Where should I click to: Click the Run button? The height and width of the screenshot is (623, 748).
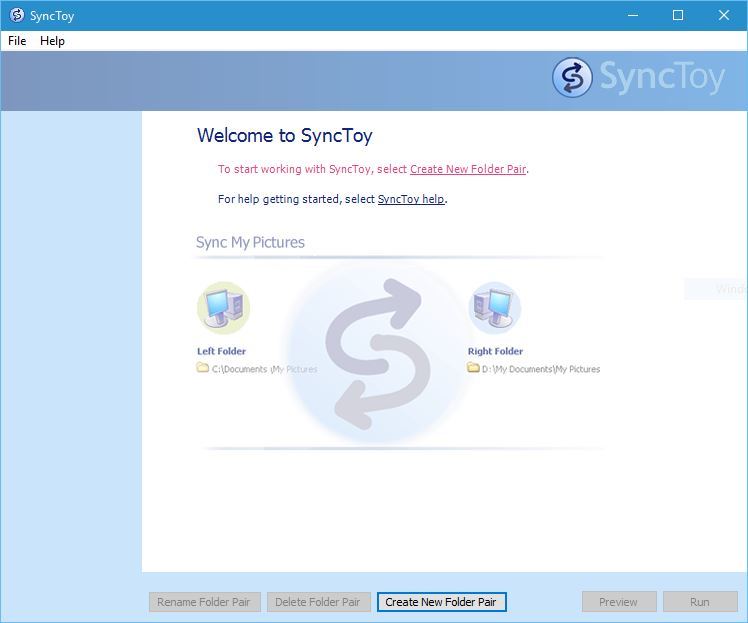click(x=700, y=602)
